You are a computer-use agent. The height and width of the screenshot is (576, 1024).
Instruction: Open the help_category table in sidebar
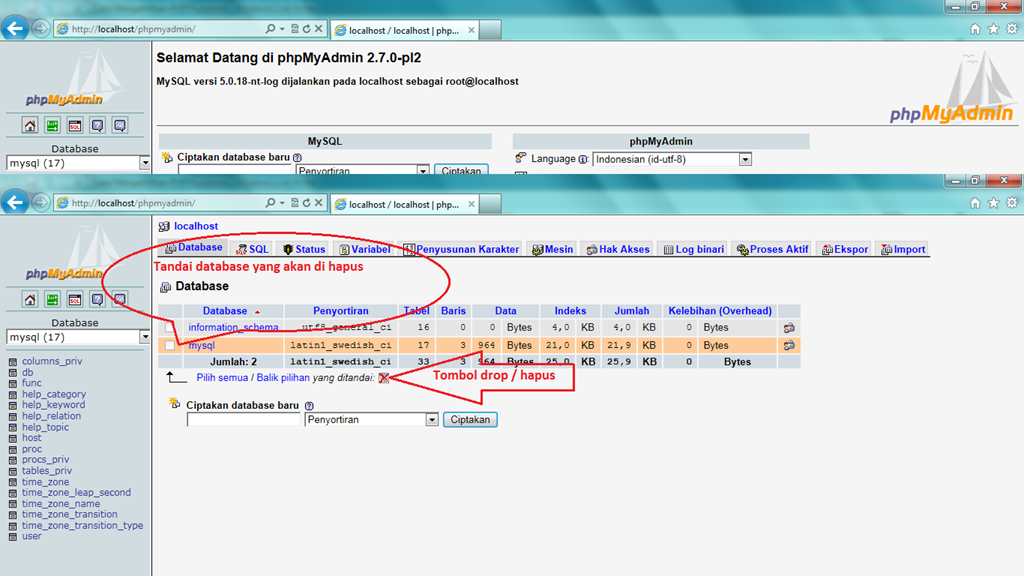pyautogui.click(x=54, y=394)
